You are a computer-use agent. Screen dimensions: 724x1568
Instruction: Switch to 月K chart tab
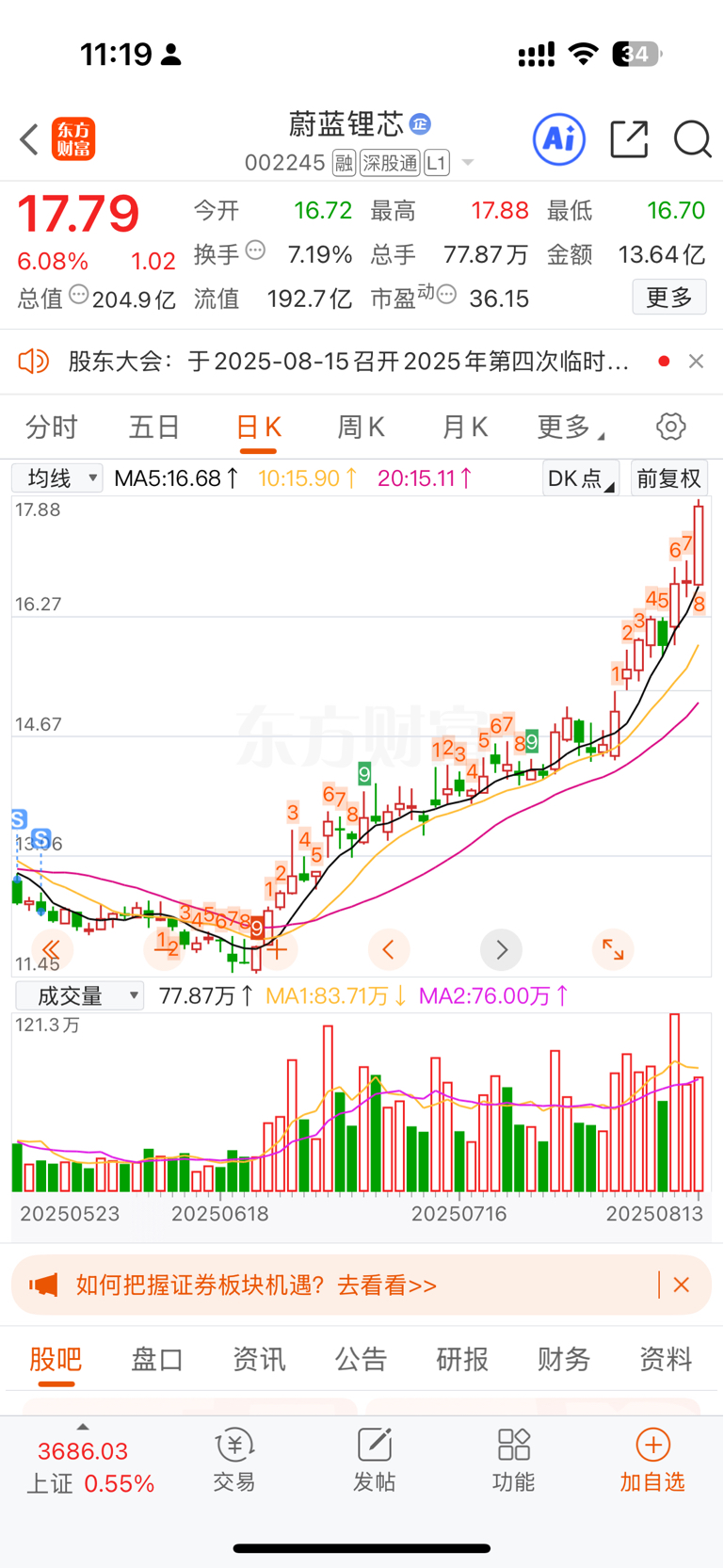(x=464, y=428)
